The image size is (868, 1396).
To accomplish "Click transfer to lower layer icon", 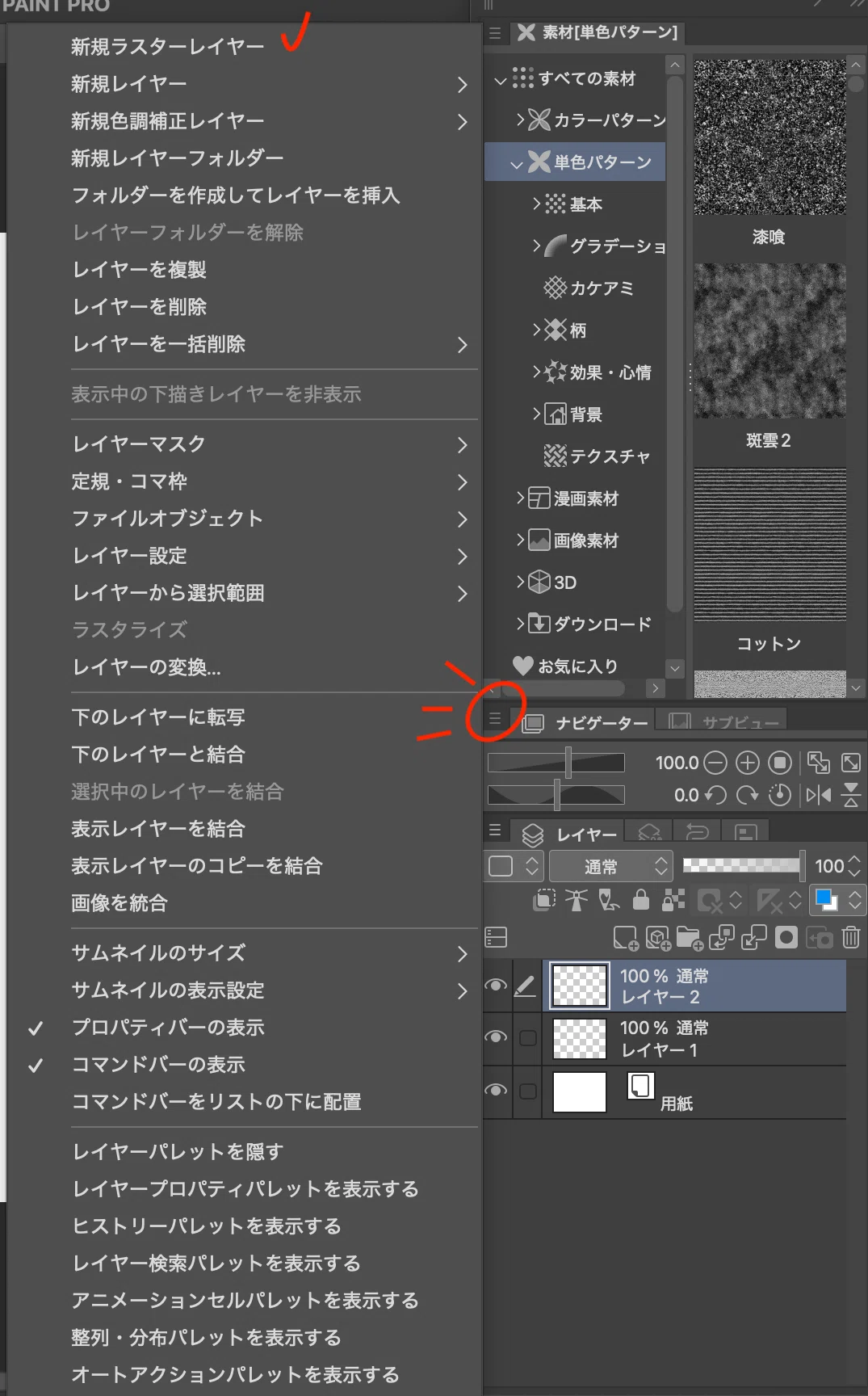I will tap(722, 938).
